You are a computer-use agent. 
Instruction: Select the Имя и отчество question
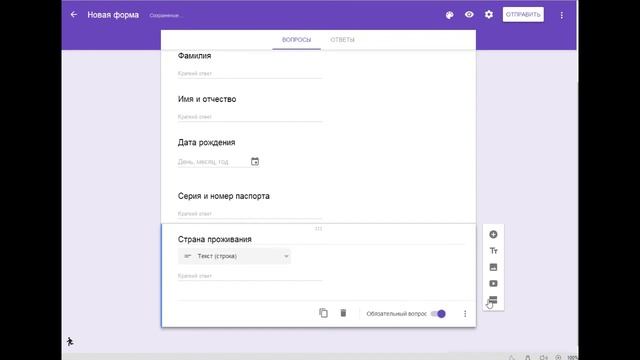tap(207, 99)
